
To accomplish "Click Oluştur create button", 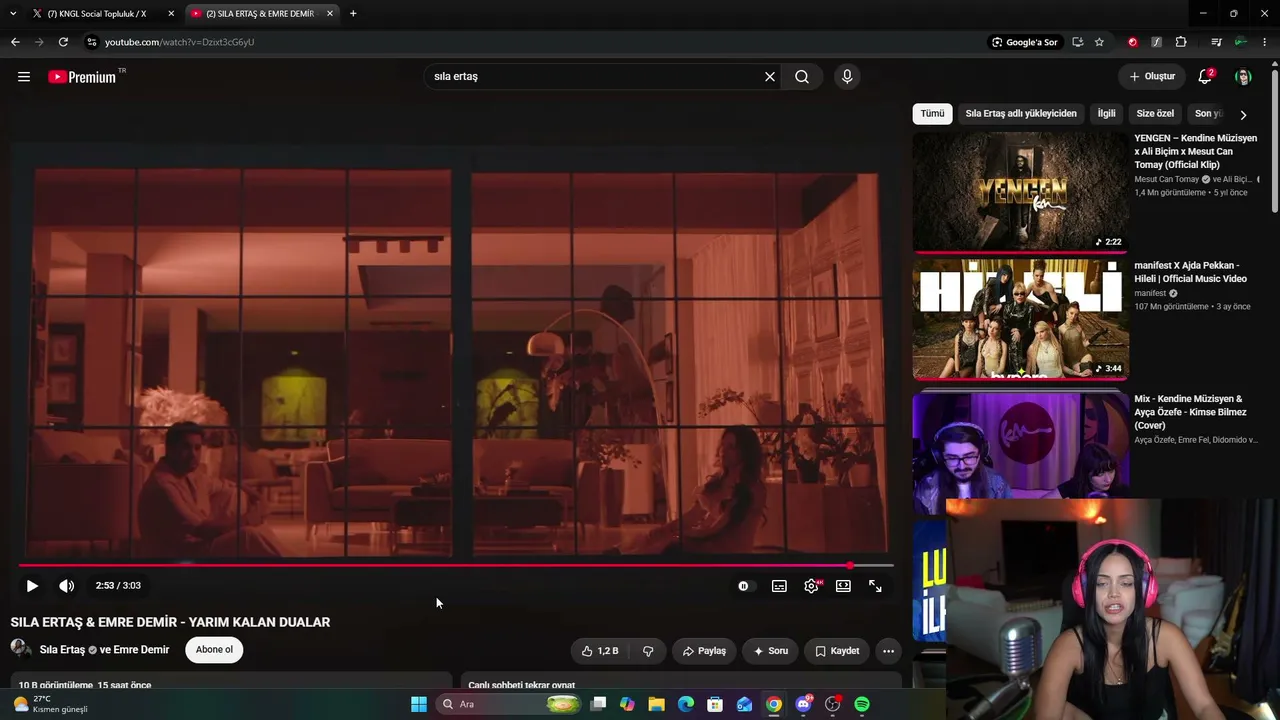I will point(1152,77).
